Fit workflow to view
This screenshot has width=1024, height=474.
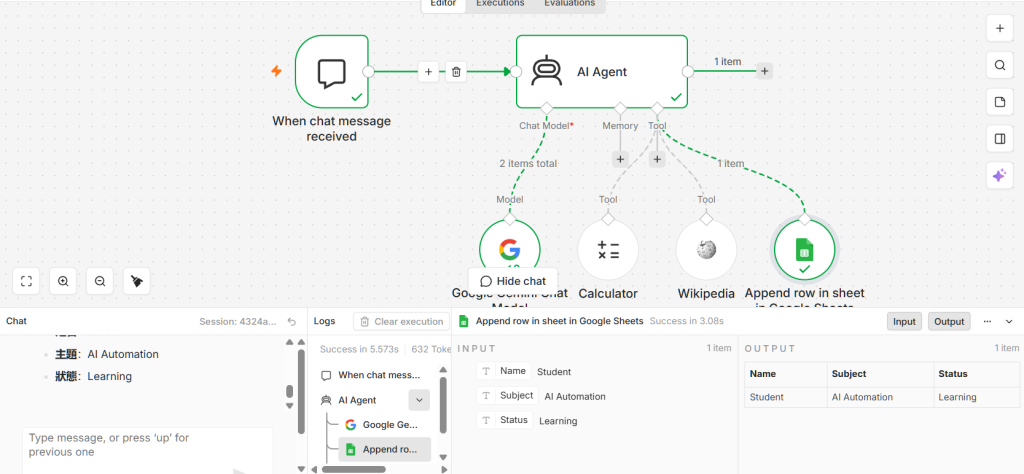tap(26, 281)
